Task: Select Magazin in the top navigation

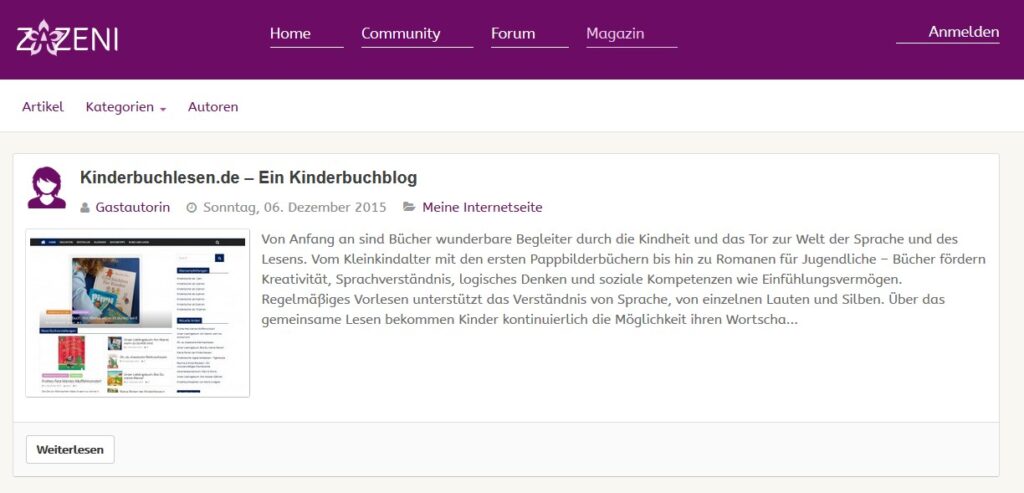Action: pos(615,34)
